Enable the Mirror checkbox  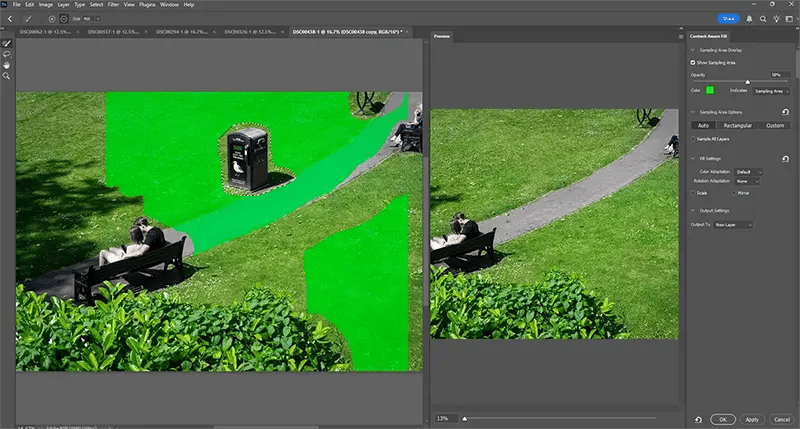[734, 193]
